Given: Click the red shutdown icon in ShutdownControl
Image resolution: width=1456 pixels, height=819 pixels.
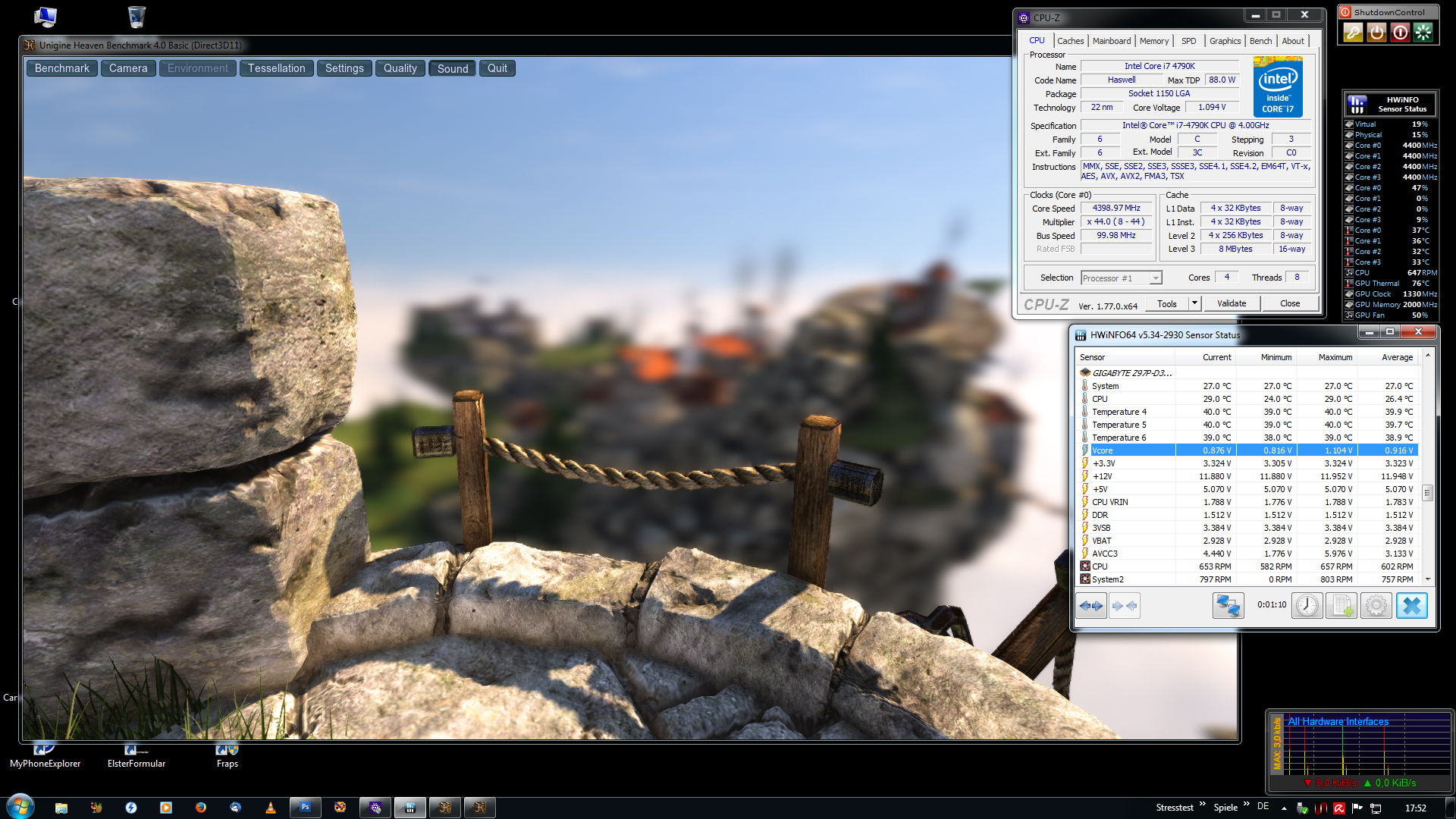Looking at the screenshot, I should (x=1400, y=33).
